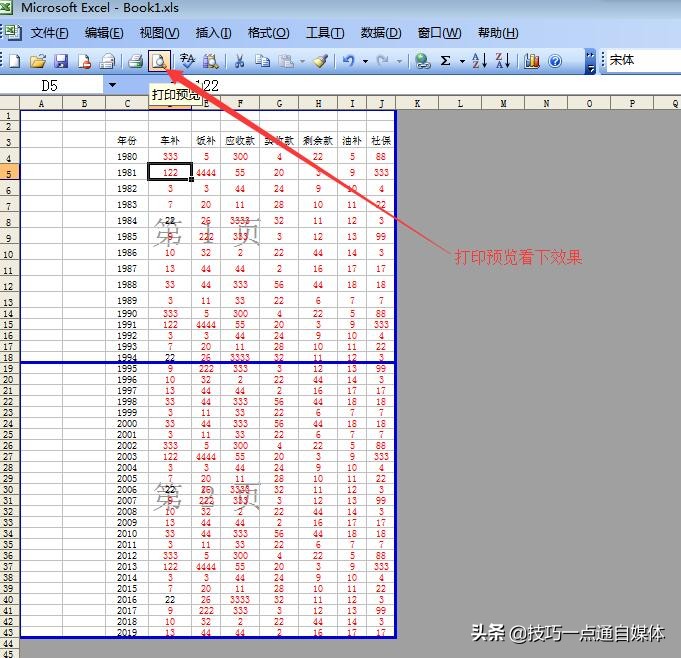Select cell with year 2000
This screenshot has width=681, height=658.
tap(127, 423)
